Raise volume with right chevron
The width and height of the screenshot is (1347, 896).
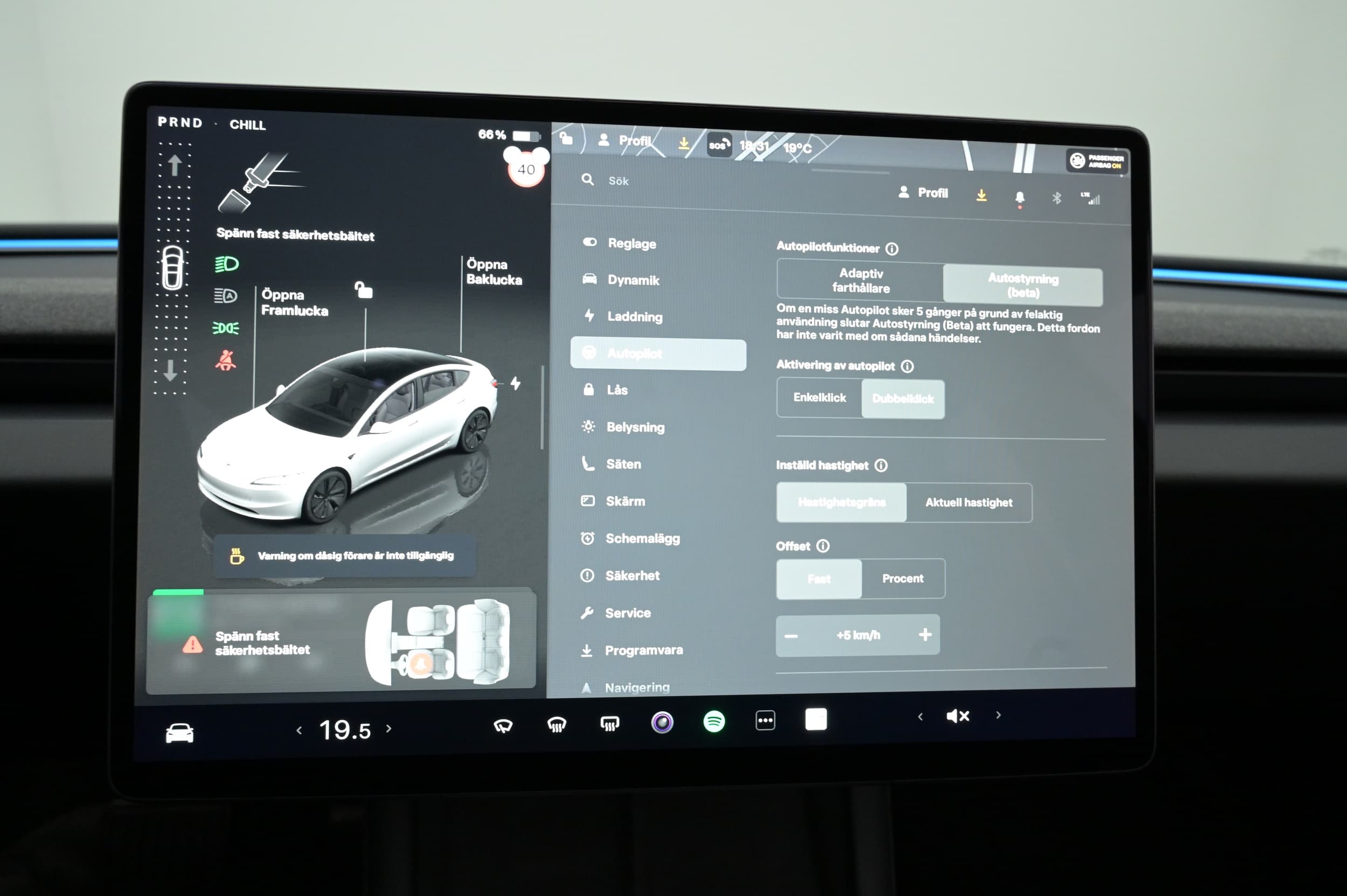point(998,715)
